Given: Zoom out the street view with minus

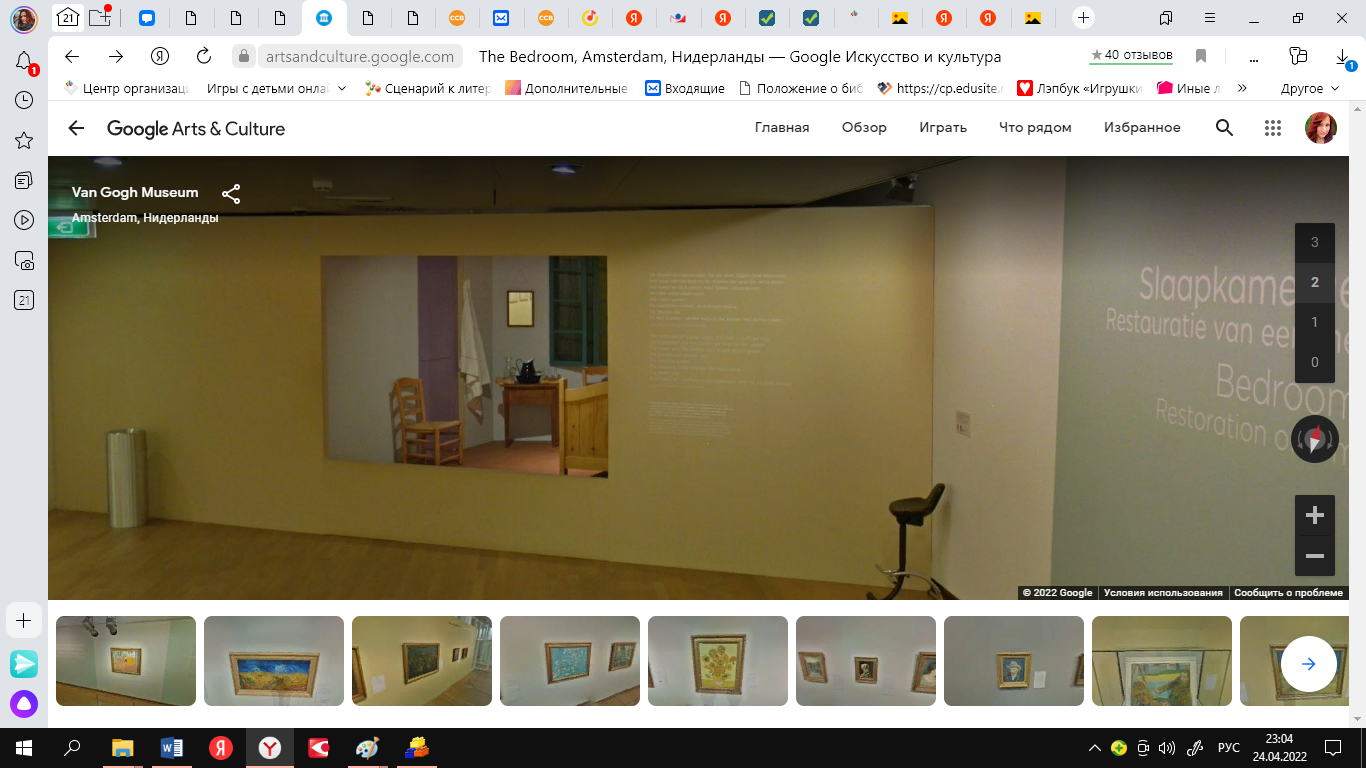Looking at the screenshot, I should [x=1315, y=556].
